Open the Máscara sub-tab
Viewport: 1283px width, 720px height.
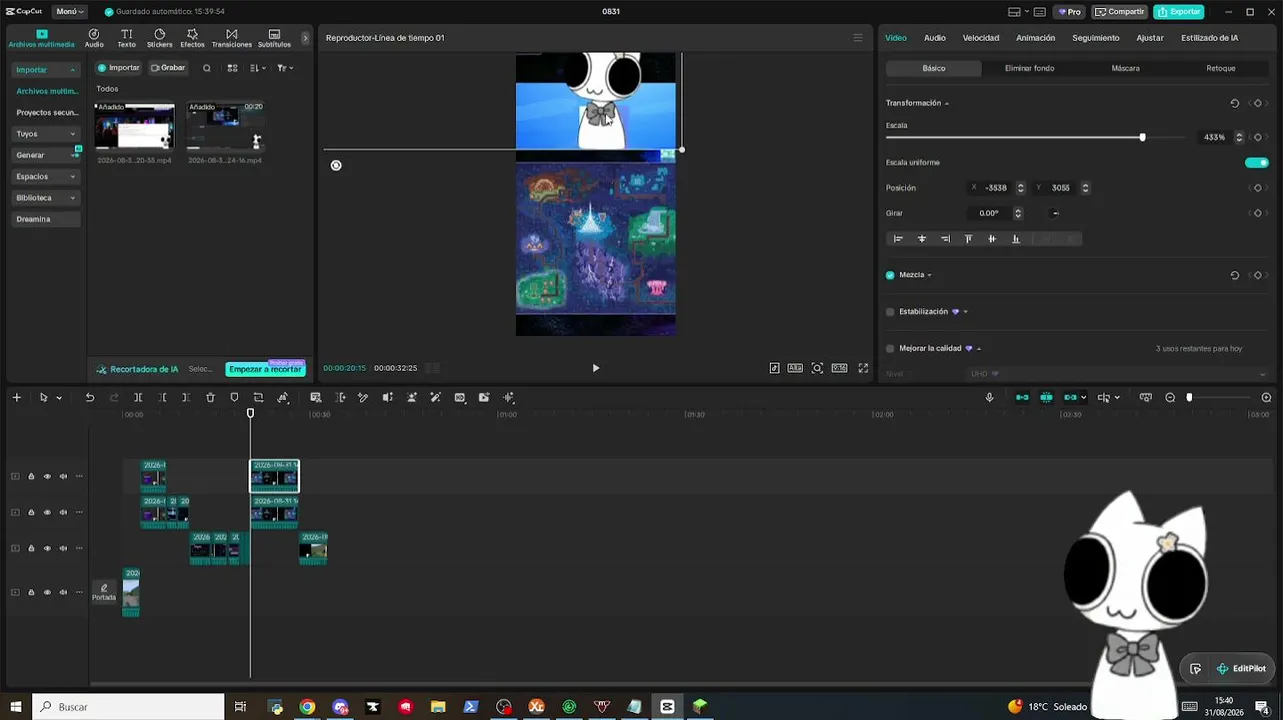click(x=1125, y=68)
